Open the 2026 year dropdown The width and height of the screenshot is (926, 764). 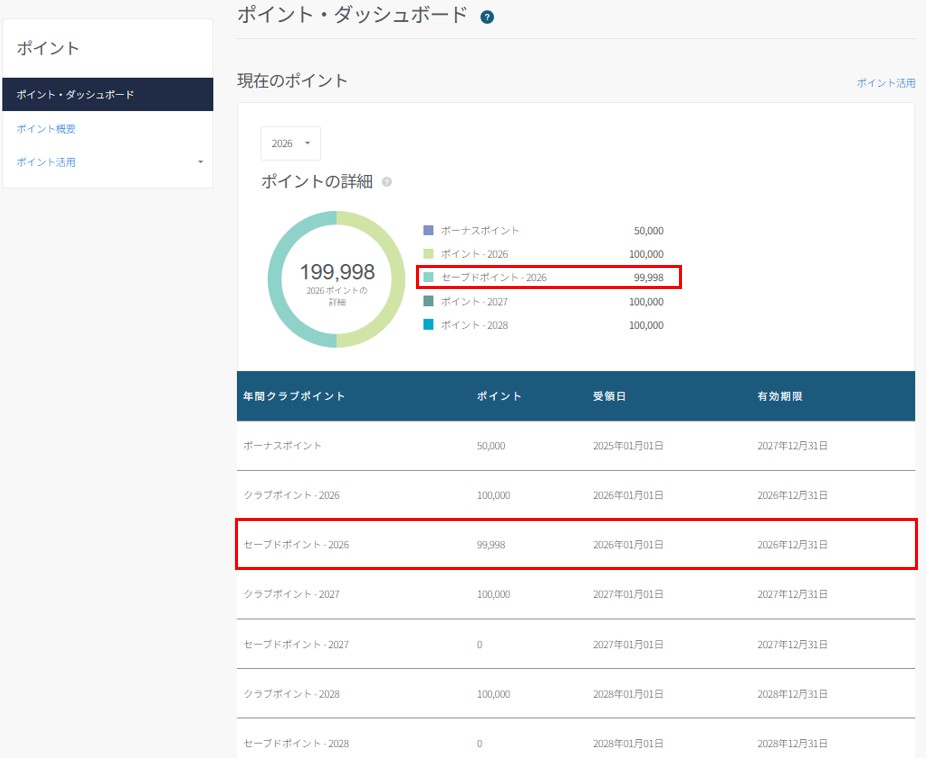pyautogui.click(x=290, y=143)
